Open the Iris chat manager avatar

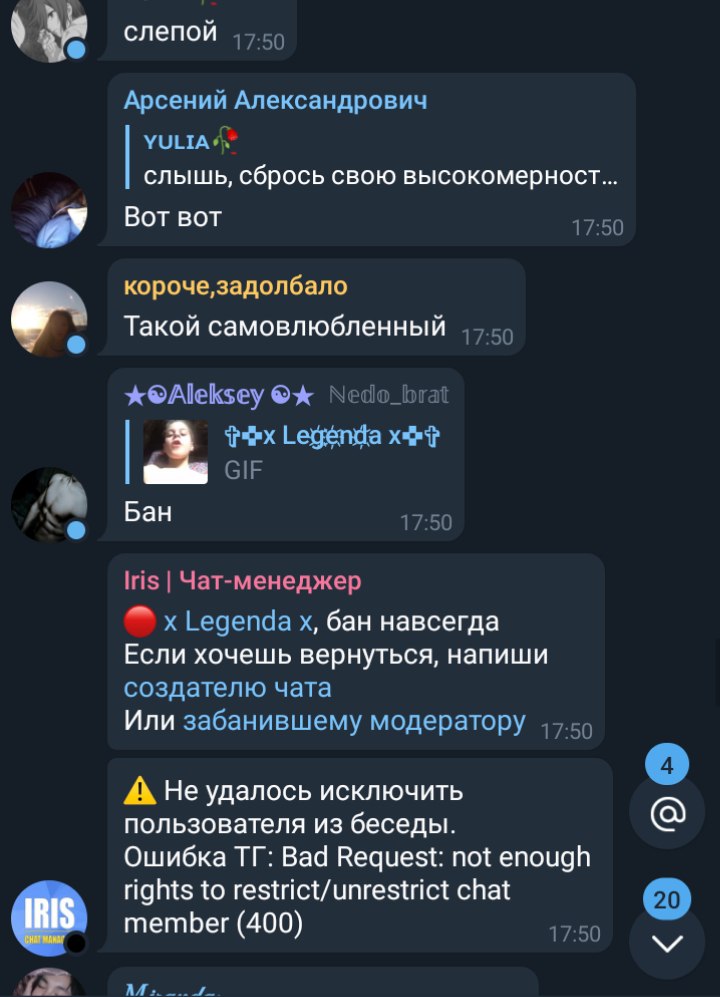(x=49, y=918)
